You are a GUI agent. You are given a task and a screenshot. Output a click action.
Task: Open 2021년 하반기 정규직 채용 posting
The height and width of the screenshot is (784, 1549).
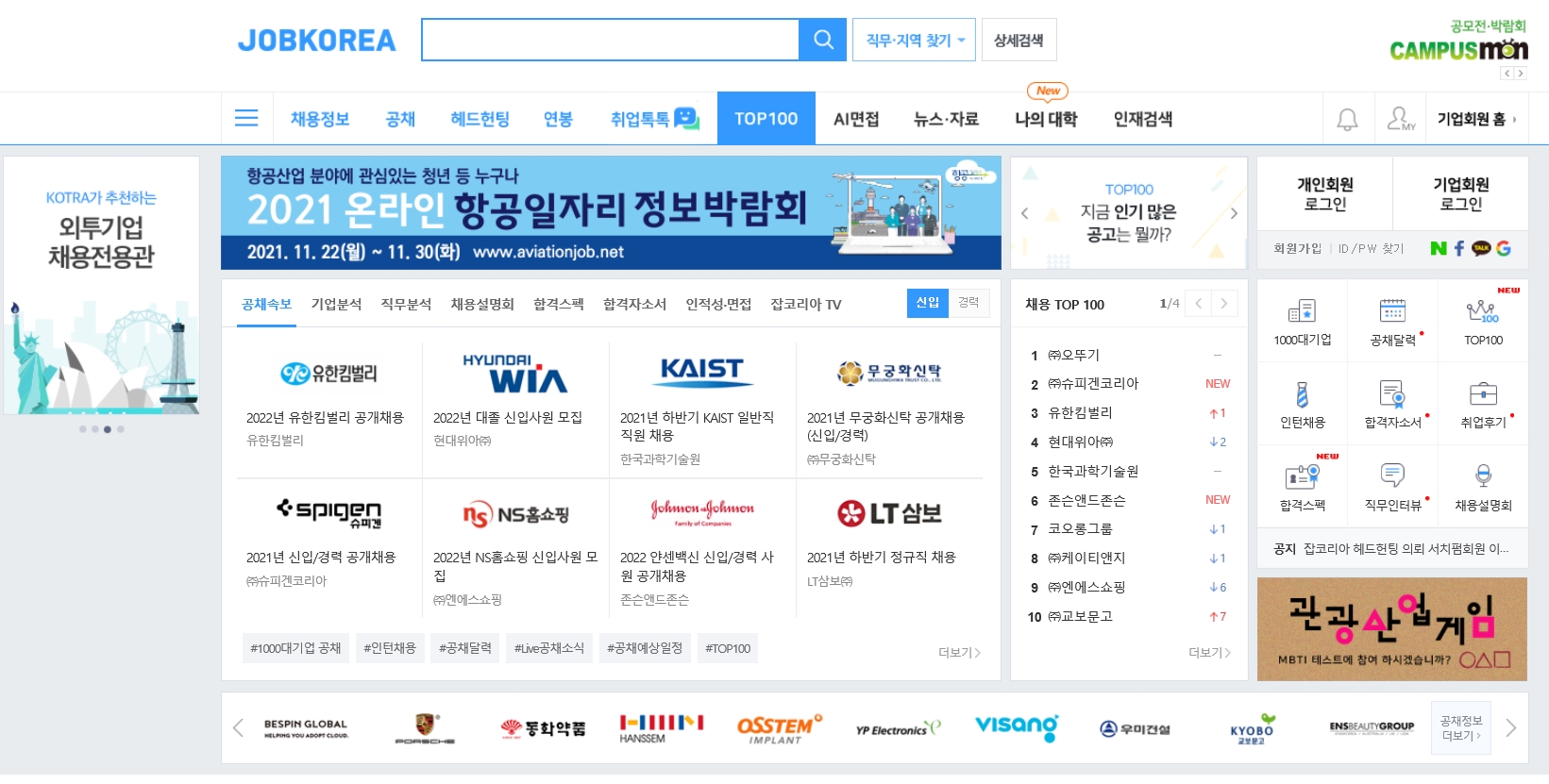pyautogui.click(x=882, y=557)
